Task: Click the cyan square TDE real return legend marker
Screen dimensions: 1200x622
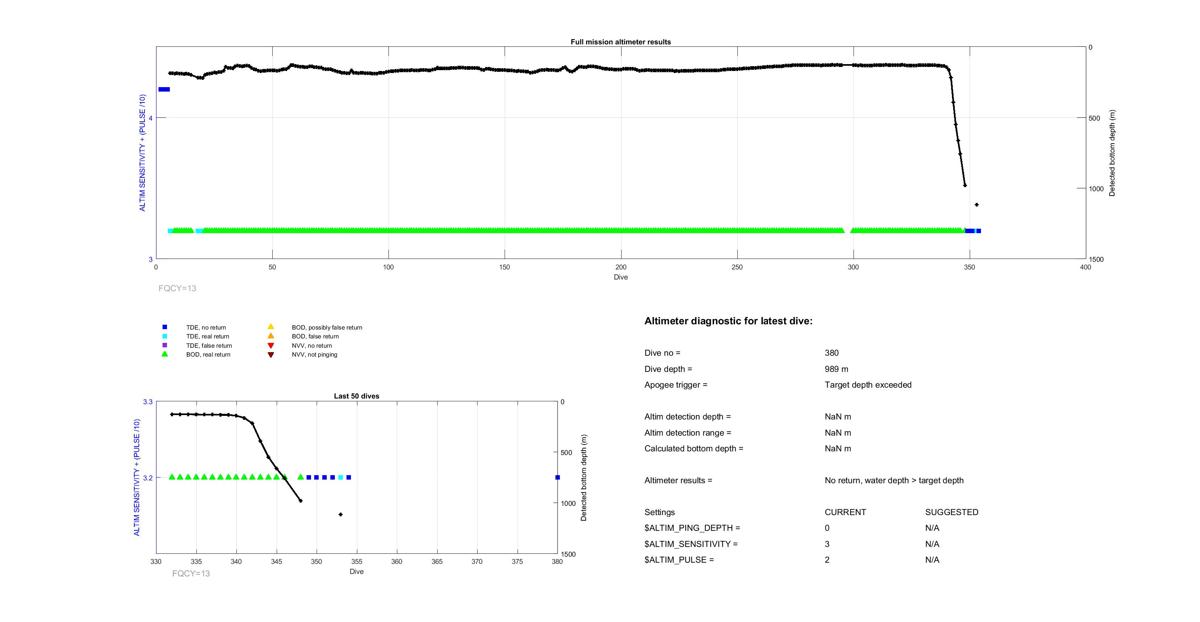Action: [165, 336]
